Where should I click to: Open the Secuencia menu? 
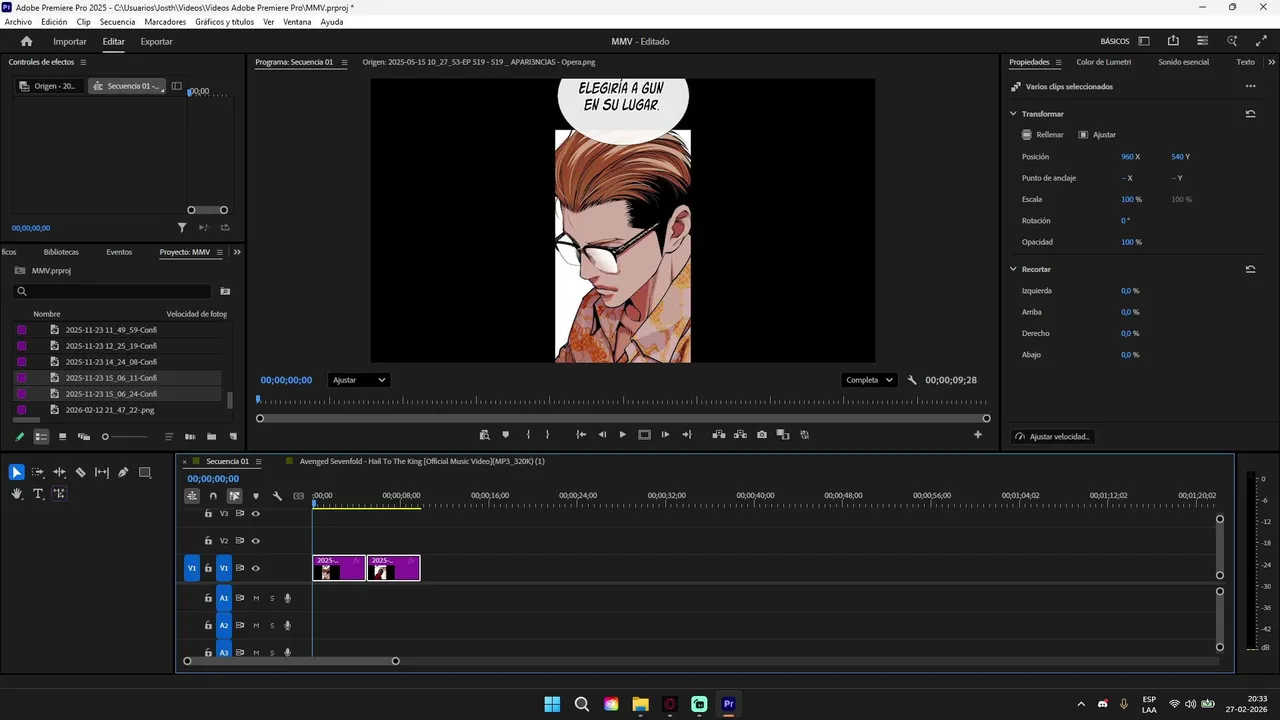point(117,21)
